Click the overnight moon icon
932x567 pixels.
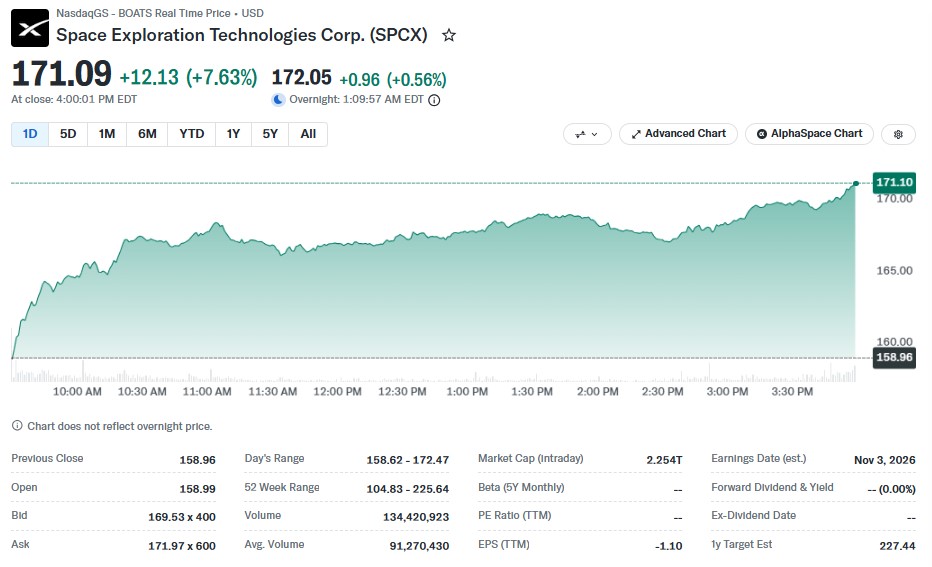(x=278, y=100)
